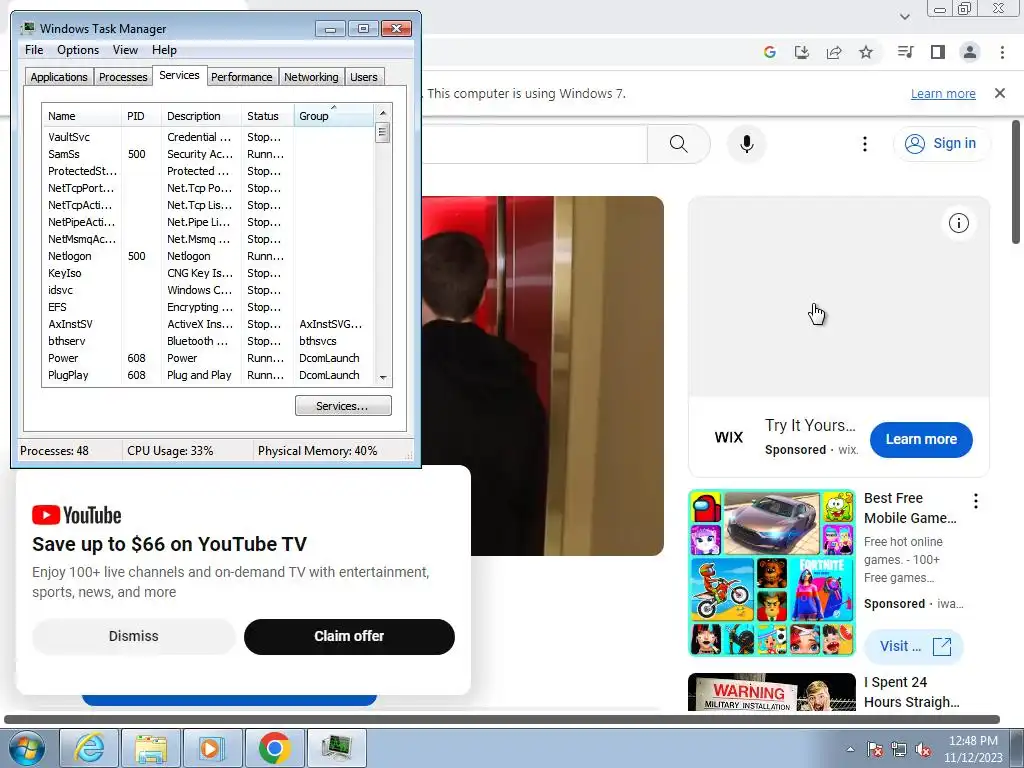Open the taskbar clock showing 12:48 PM
The height and width of the screenshot is (768, 1024).
click(x=972, y=749)
